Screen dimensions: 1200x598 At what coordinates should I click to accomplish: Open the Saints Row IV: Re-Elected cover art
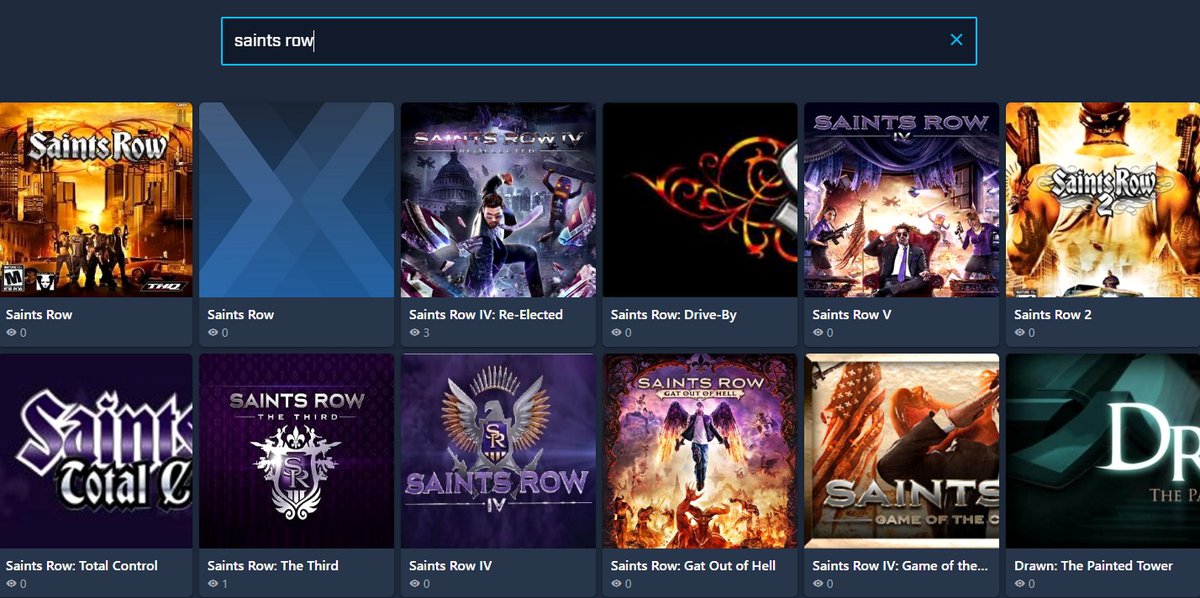[x=498, y=200]
